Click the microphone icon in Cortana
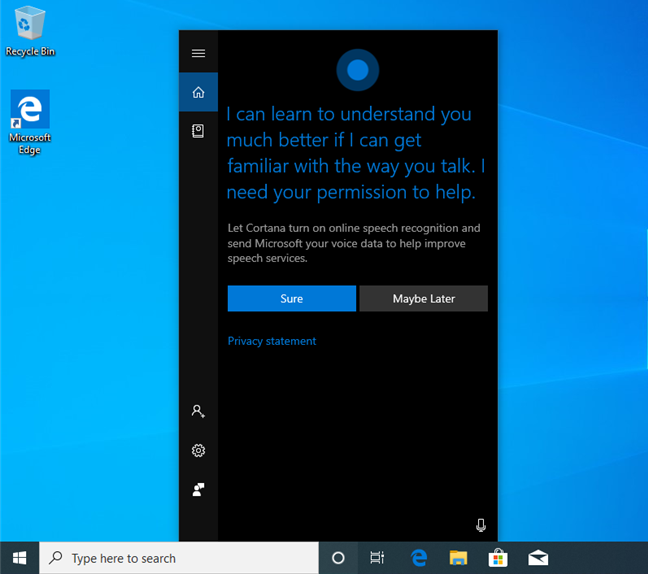648x574 pixels. [481, 525]
